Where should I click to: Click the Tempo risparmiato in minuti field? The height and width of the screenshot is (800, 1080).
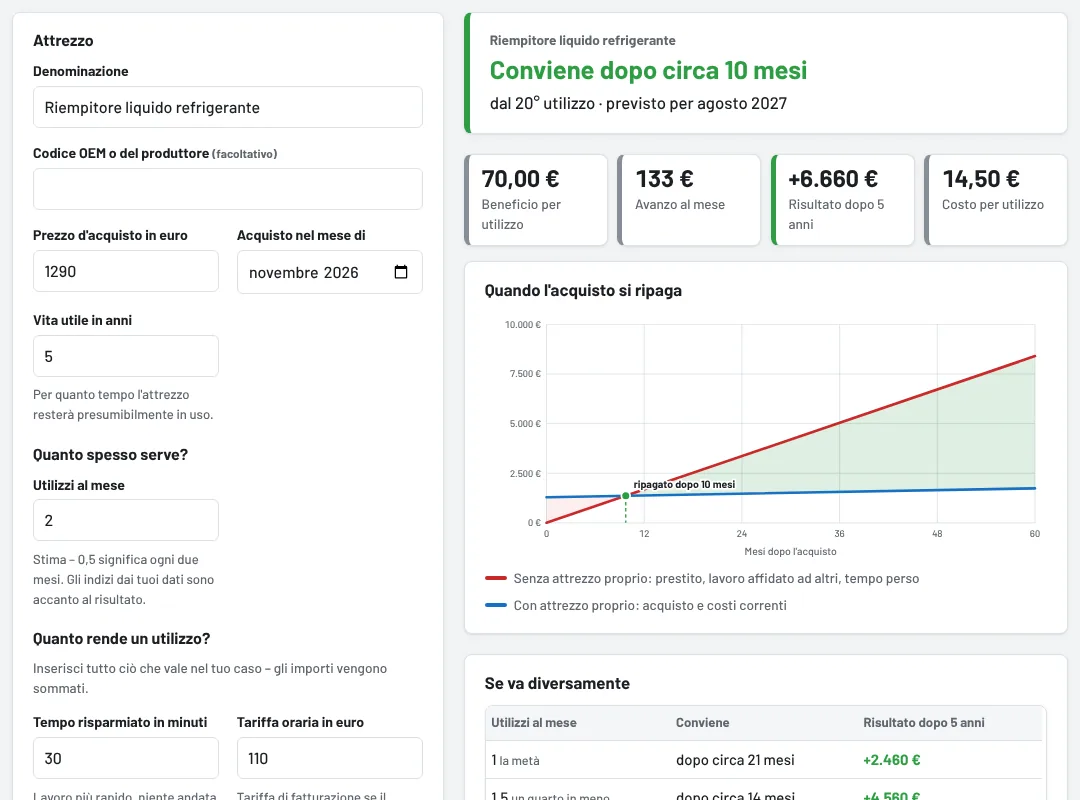point(126,758)
